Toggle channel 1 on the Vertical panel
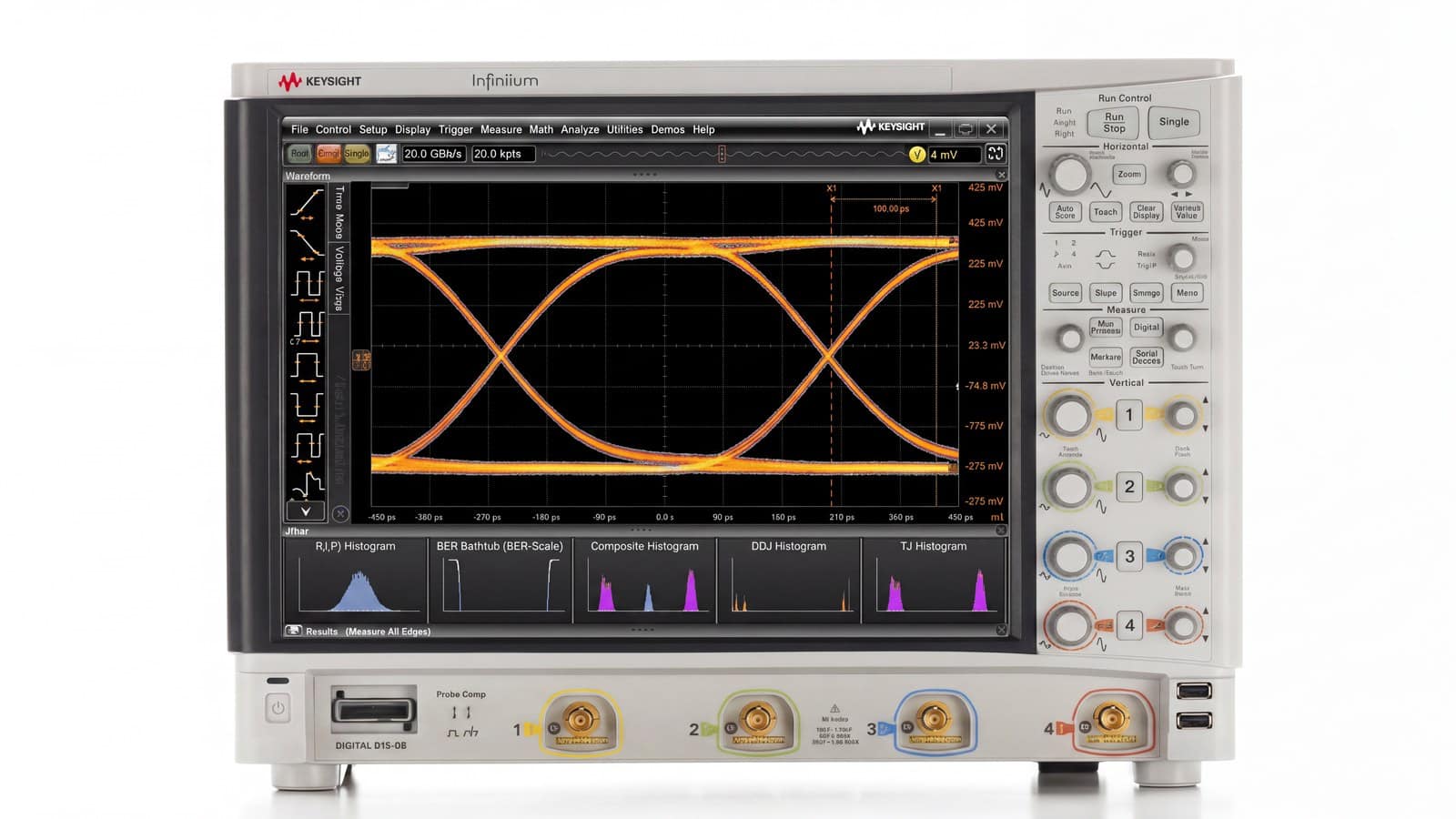The width and height of the screenshot is (1456, 819). pyautogui.click(x=1129, y=416)
